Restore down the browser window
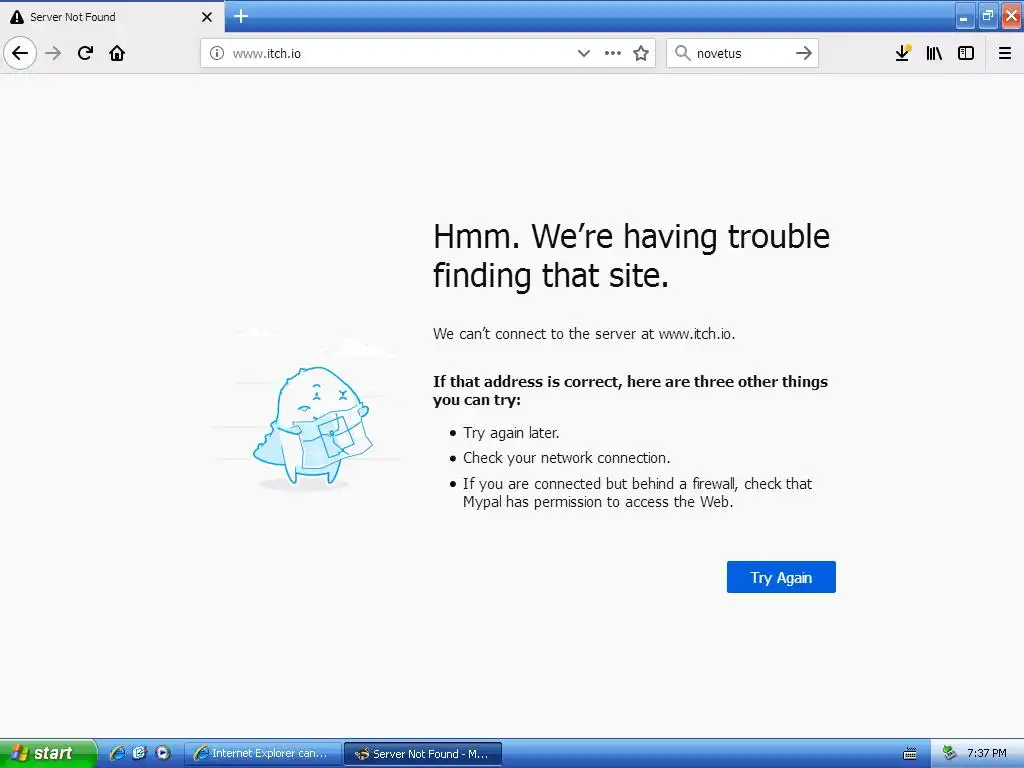The width and height of the screenshot is (1024, 768). (988, 16)
